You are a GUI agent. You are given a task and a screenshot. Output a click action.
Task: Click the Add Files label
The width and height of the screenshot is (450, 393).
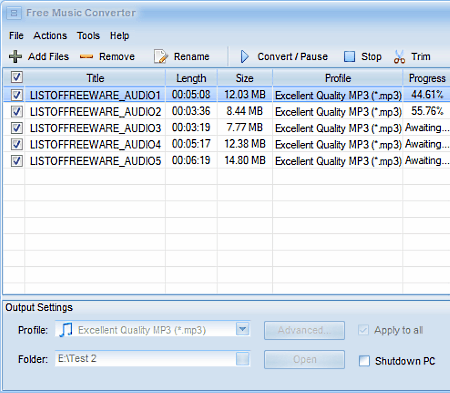48,57
